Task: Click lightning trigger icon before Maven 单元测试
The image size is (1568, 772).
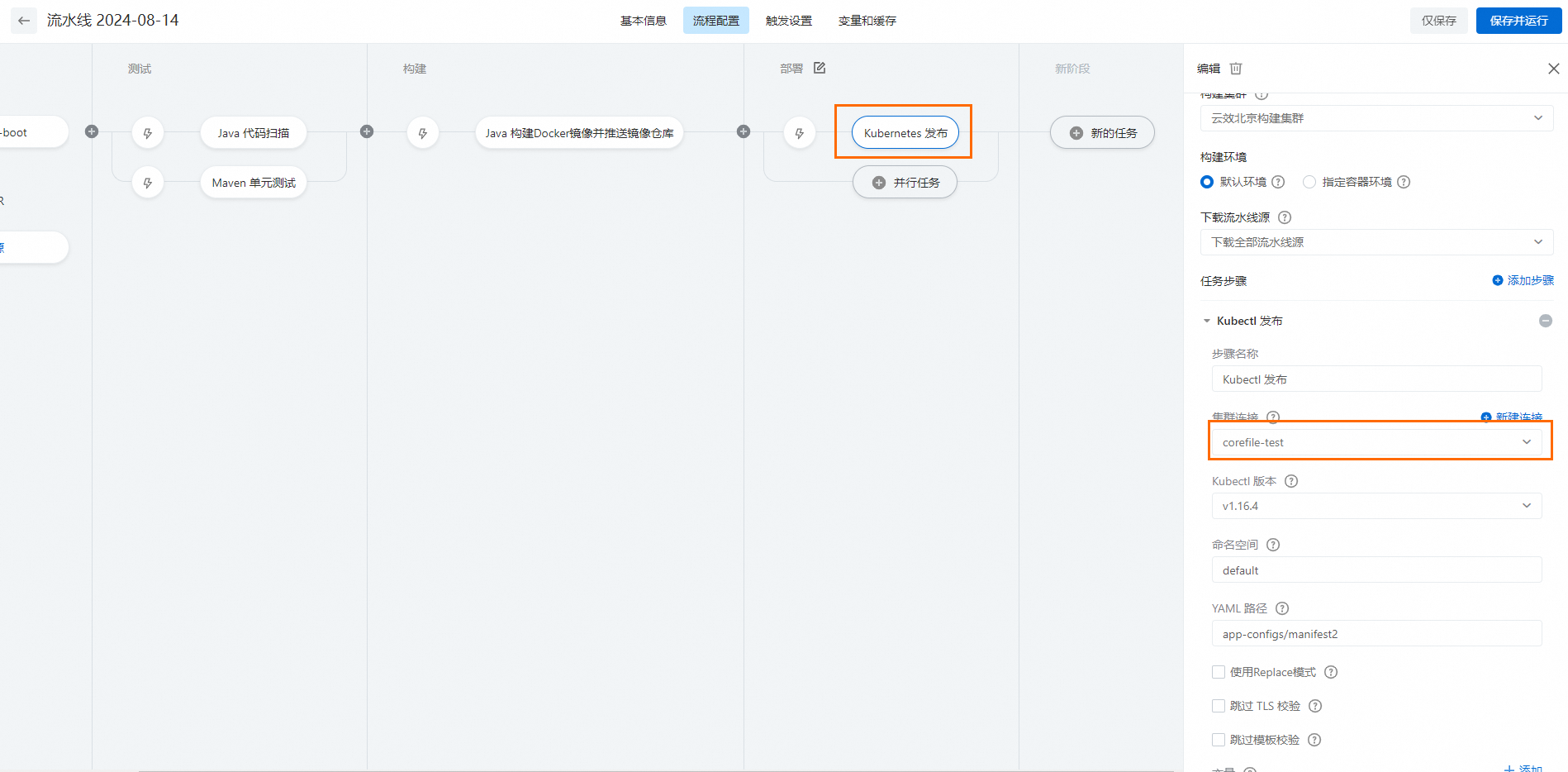Action: point(148,183)
